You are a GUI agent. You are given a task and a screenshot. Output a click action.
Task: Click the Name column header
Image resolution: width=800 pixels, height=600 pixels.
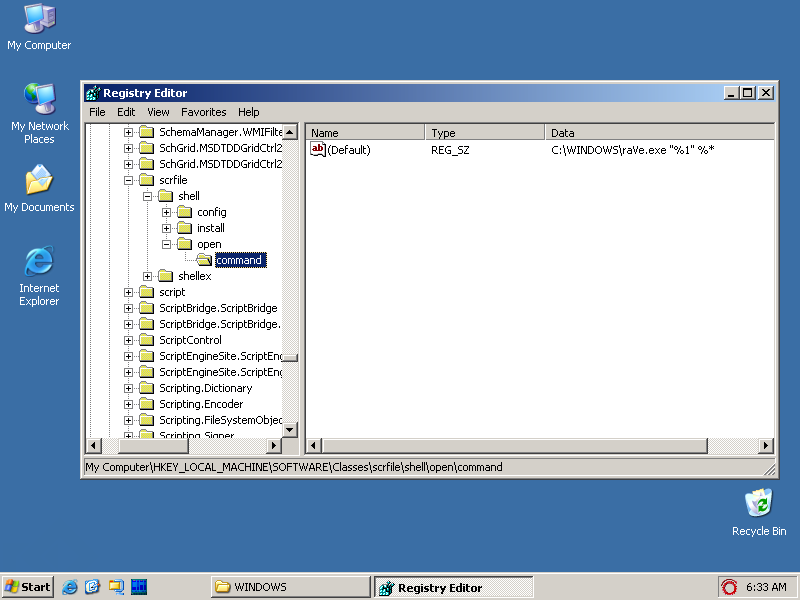click(366, 133)
